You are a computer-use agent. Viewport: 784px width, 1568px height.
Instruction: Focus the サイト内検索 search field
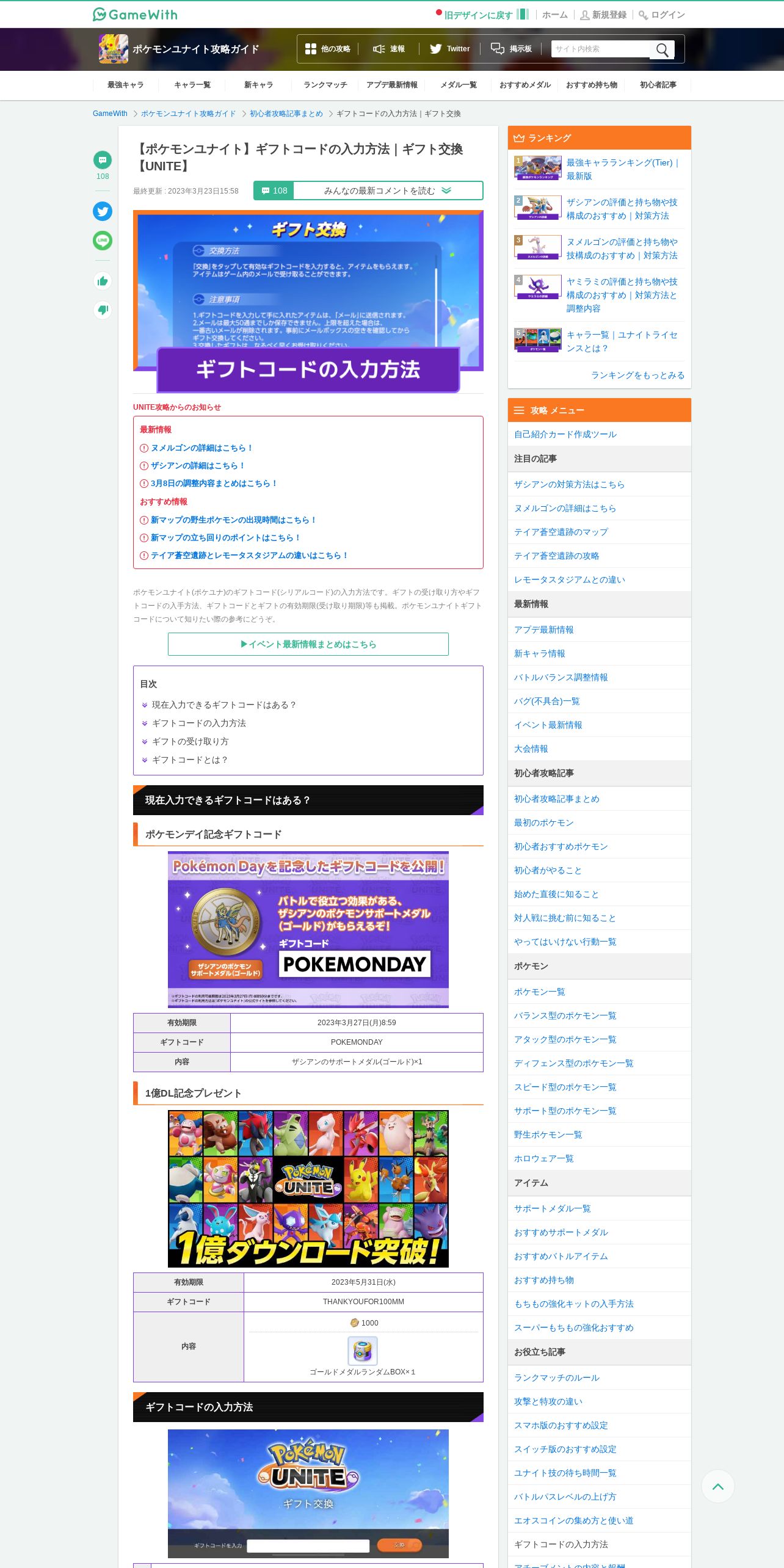[600, 49]
